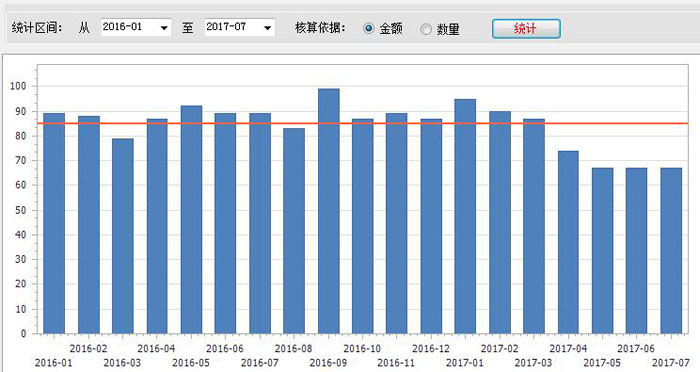Viewport: 700px width, 372px height.
Task: Click the 2017-07 bar in chart
Action: [x=671, y=251]
